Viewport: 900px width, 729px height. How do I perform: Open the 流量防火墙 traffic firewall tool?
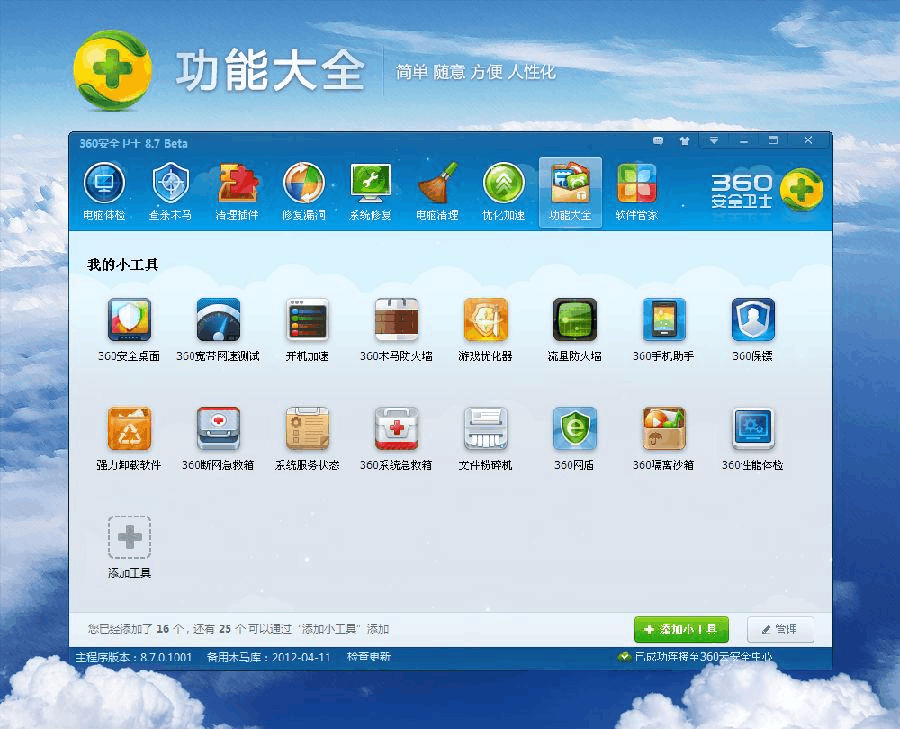tap(574, 329)
